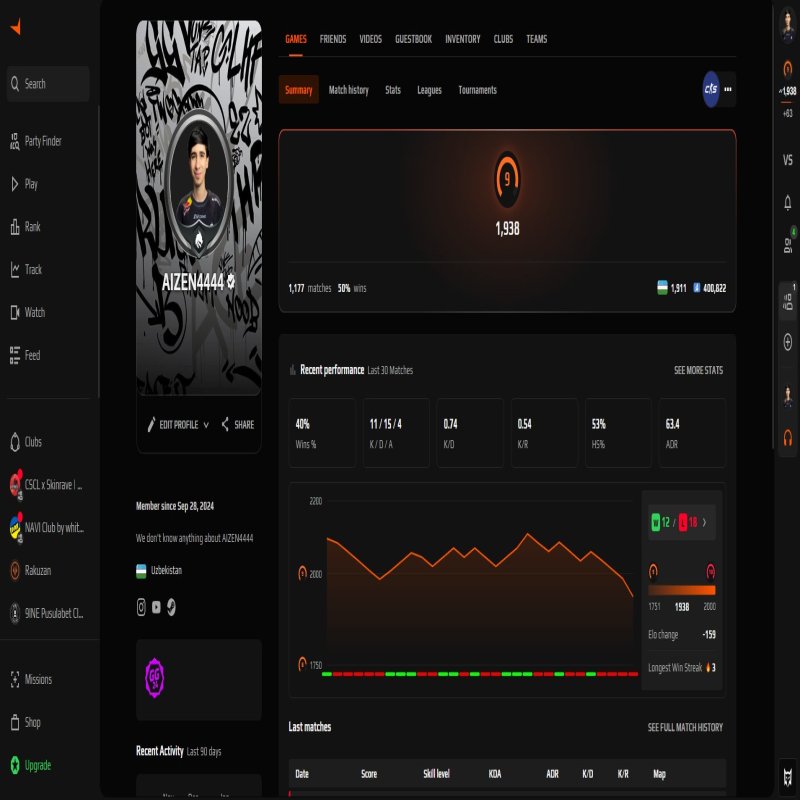Open the INVENTORY tab
The height and width of the screenshot is (800, 800).
(463, 39)
